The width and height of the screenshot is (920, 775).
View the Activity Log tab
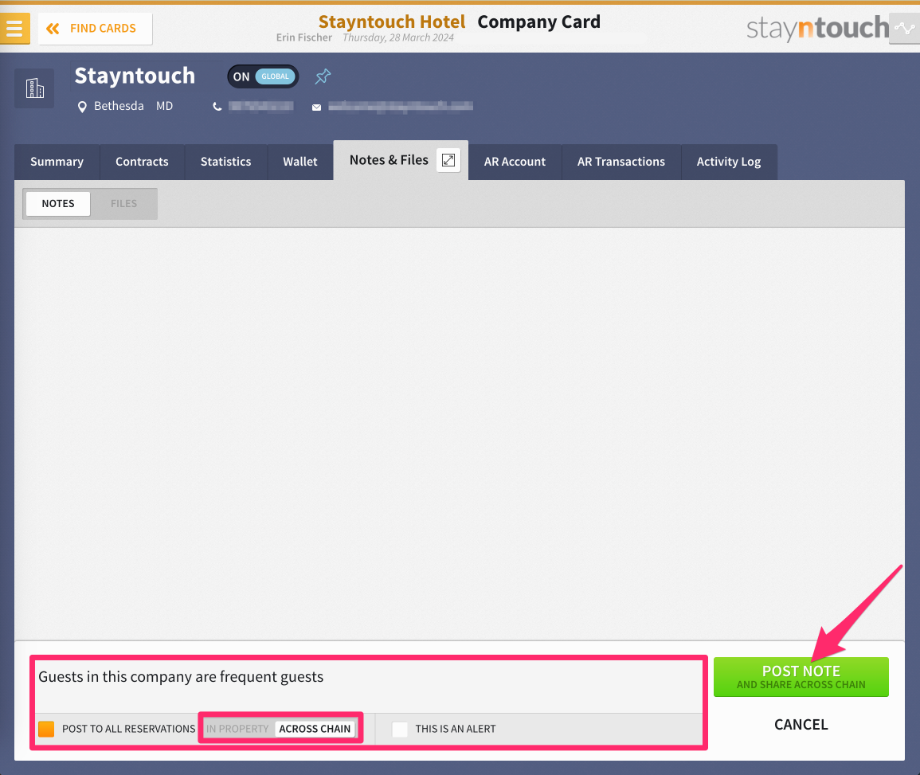pos(729,162)
